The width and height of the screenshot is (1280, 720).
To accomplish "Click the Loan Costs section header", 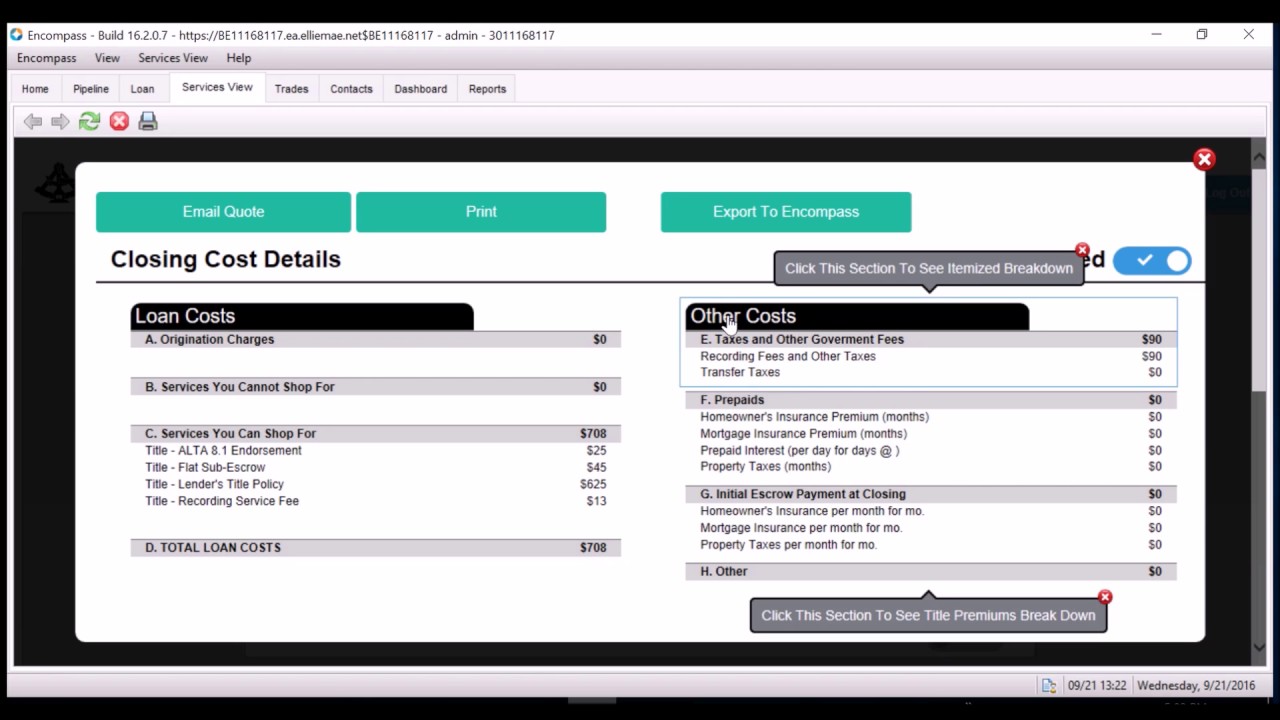I will click(302, 316).
